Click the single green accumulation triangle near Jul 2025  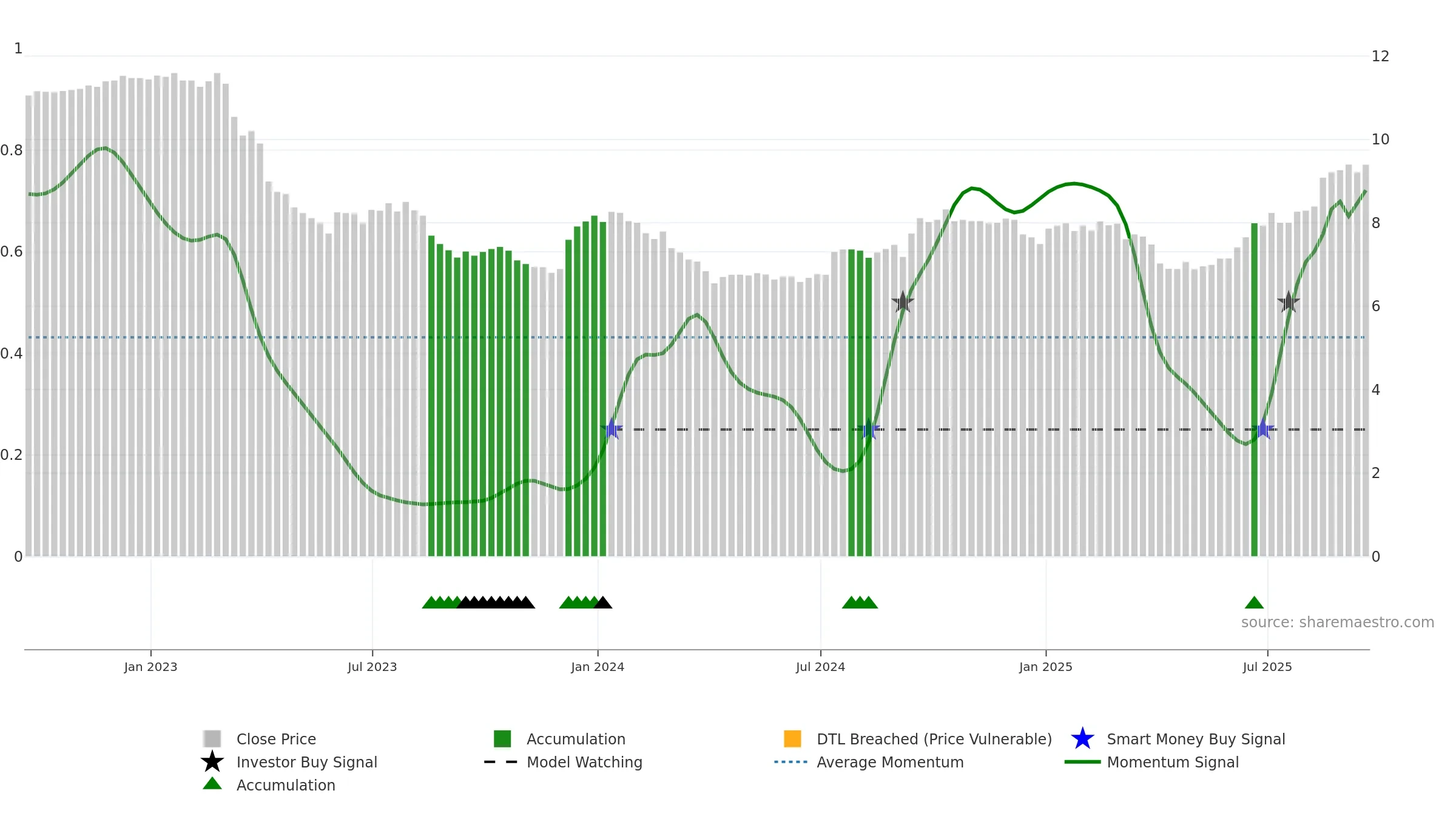tap(1254, 602)
